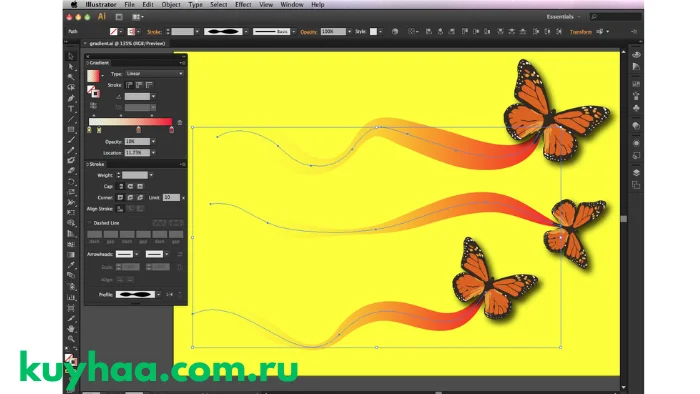Click the search field in application bar
The image size is (700, 394).
click(616, 17)
